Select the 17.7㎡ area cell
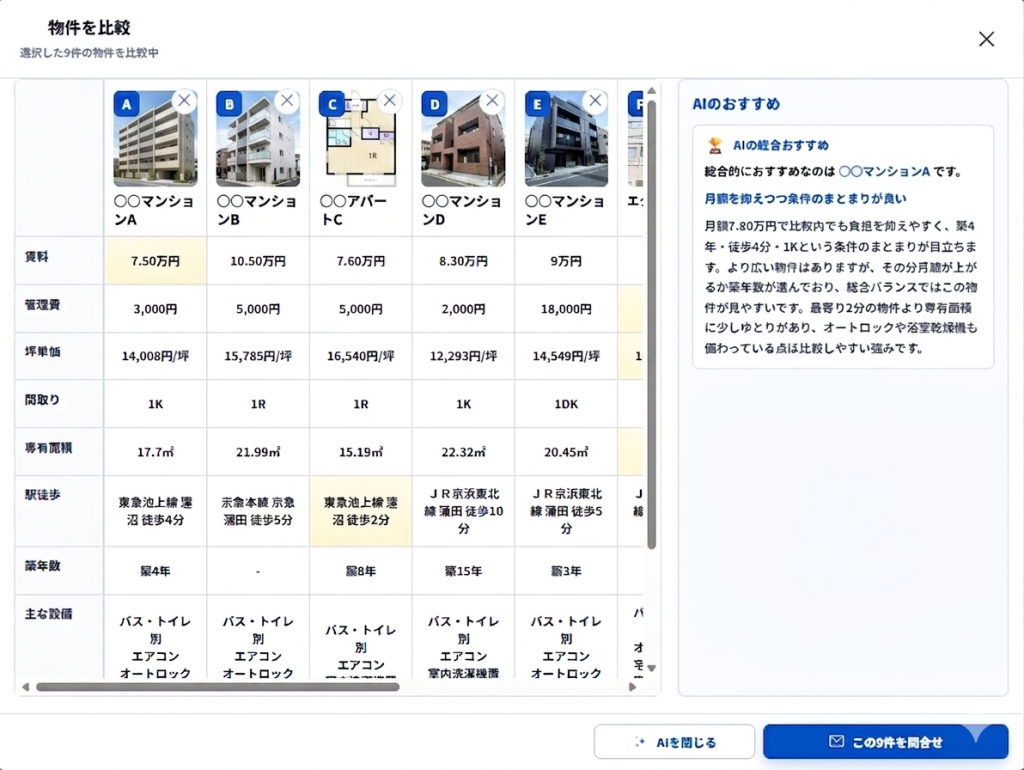The image size is (1024, 770). [x=155, y=451]
